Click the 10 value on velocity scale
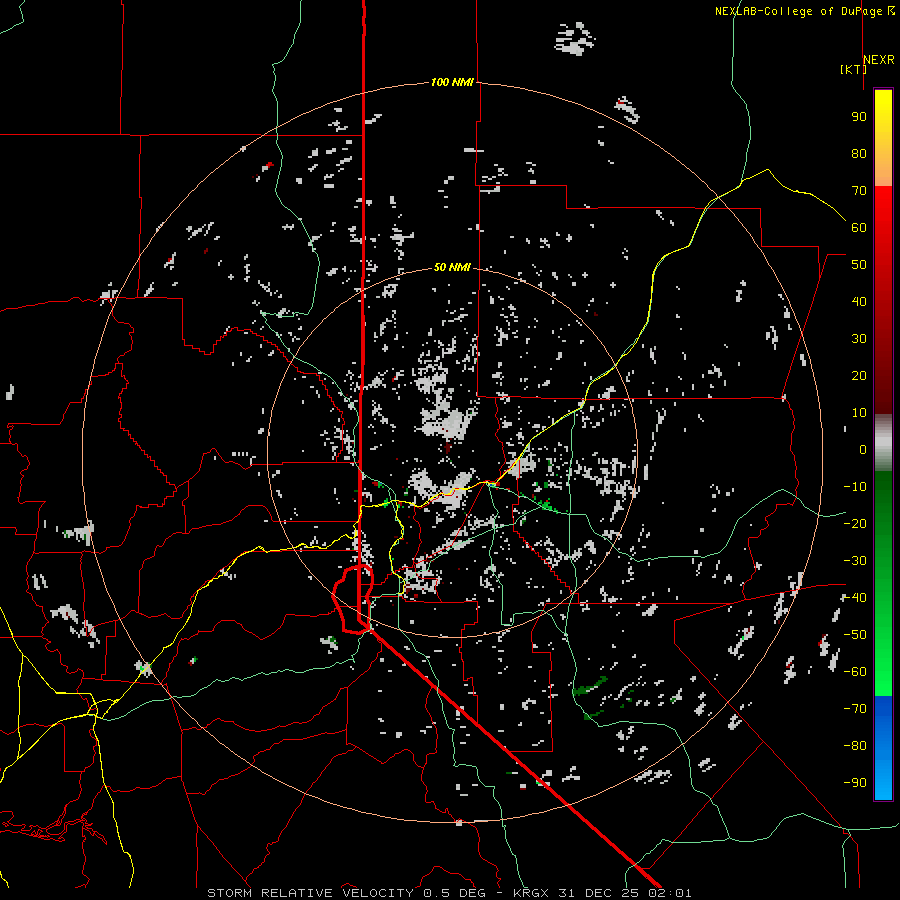 point(859,413)
